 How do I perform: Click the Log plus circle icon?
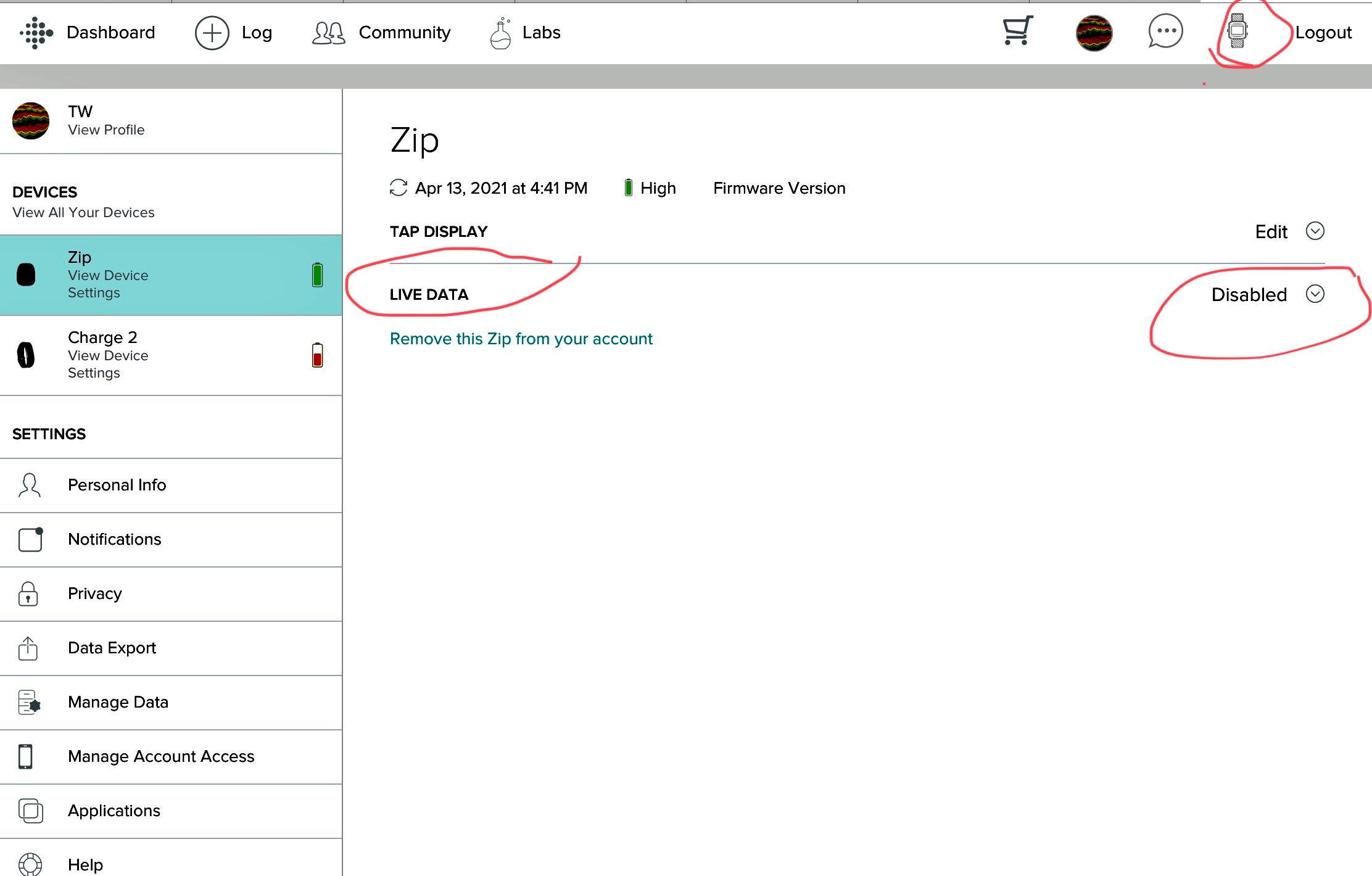(212, 33)
